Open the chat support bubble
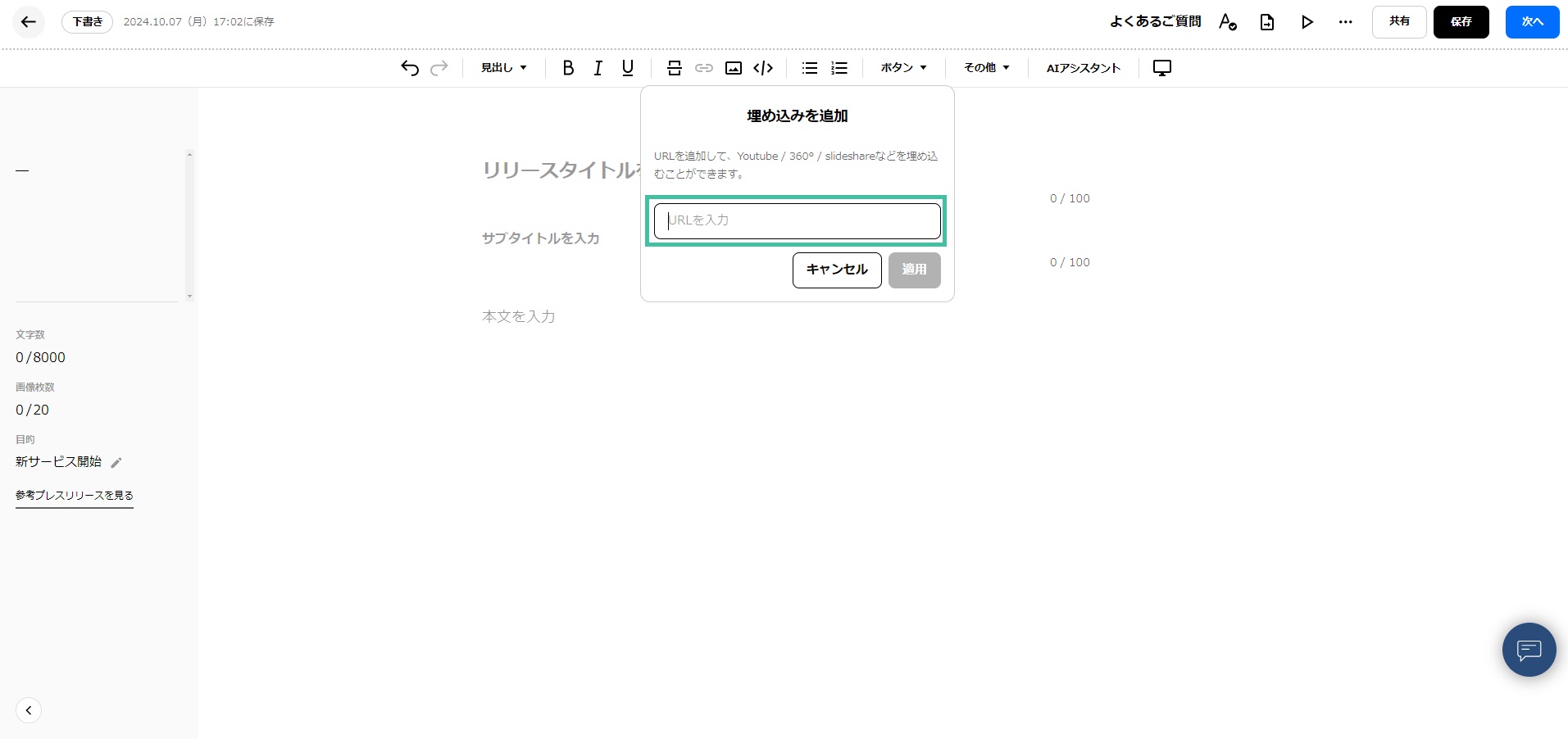 [x=1529, y=650]
